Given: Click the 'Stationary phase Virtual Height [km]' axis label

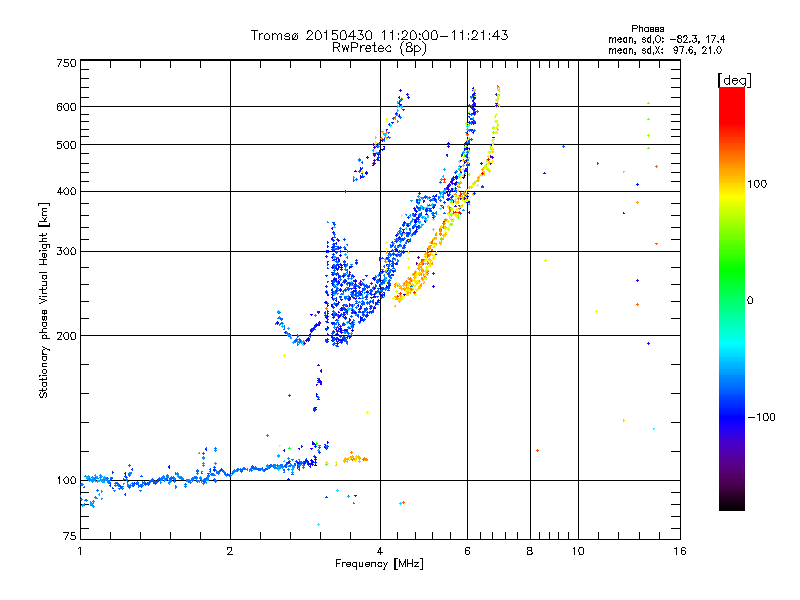Looking at the screenshot, I should [x=43, y=301].
